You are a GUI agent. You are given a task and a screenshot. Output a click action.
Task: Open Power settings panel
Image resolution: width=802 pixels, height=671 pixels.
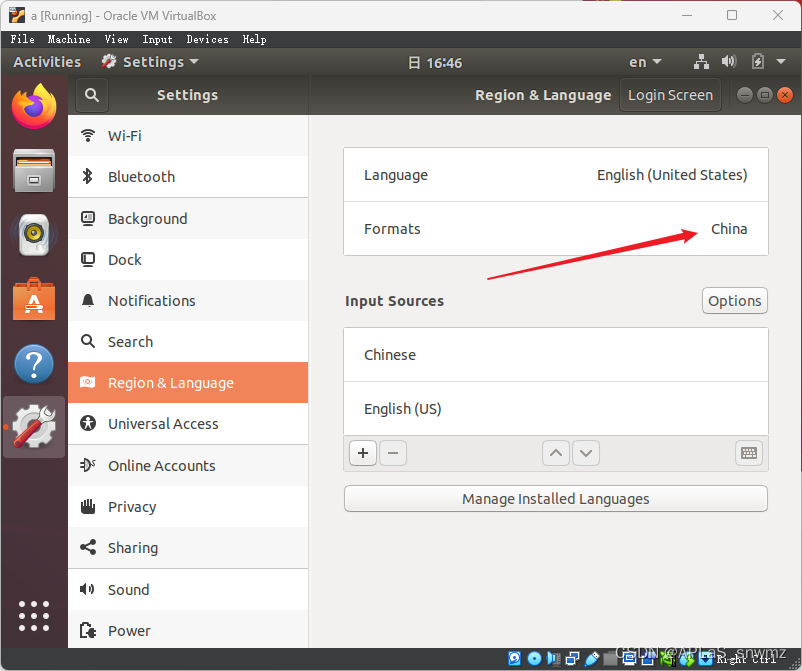pos(188,631)
